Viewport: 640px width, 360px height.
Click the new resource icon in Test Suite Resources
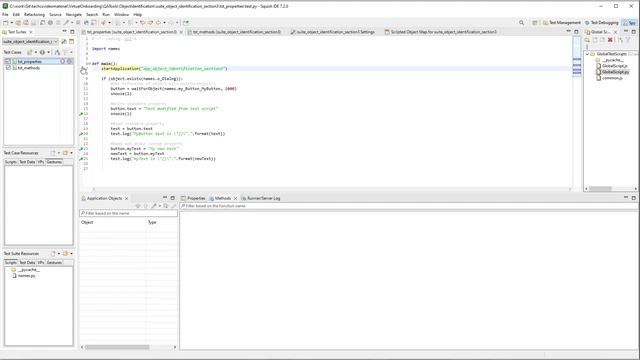(x=53, y=253)
